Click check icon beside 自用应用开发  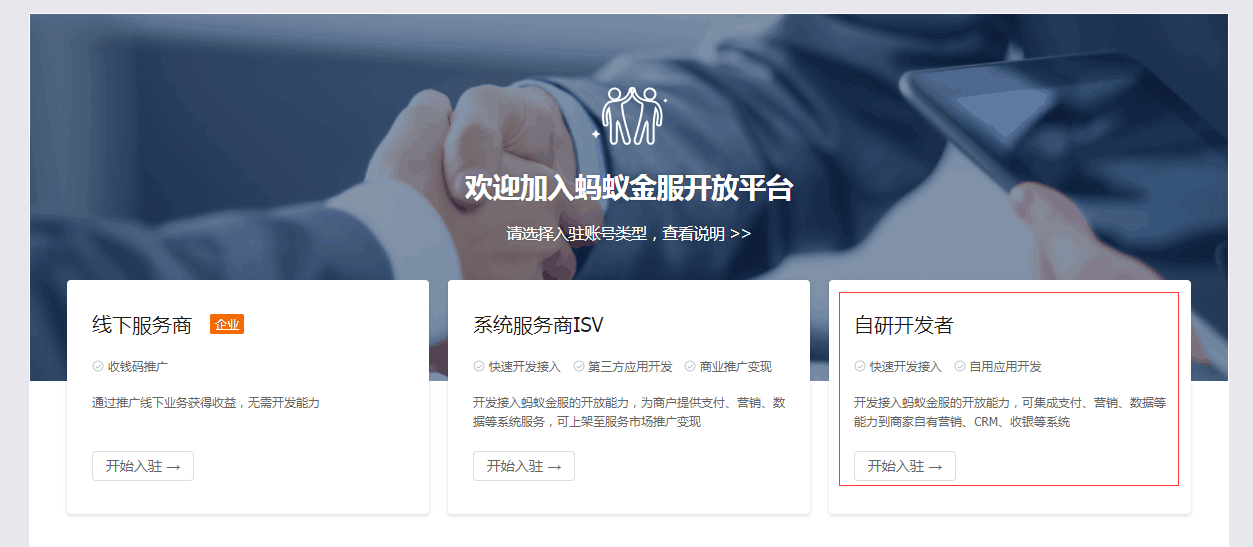[x=960, y=366]
